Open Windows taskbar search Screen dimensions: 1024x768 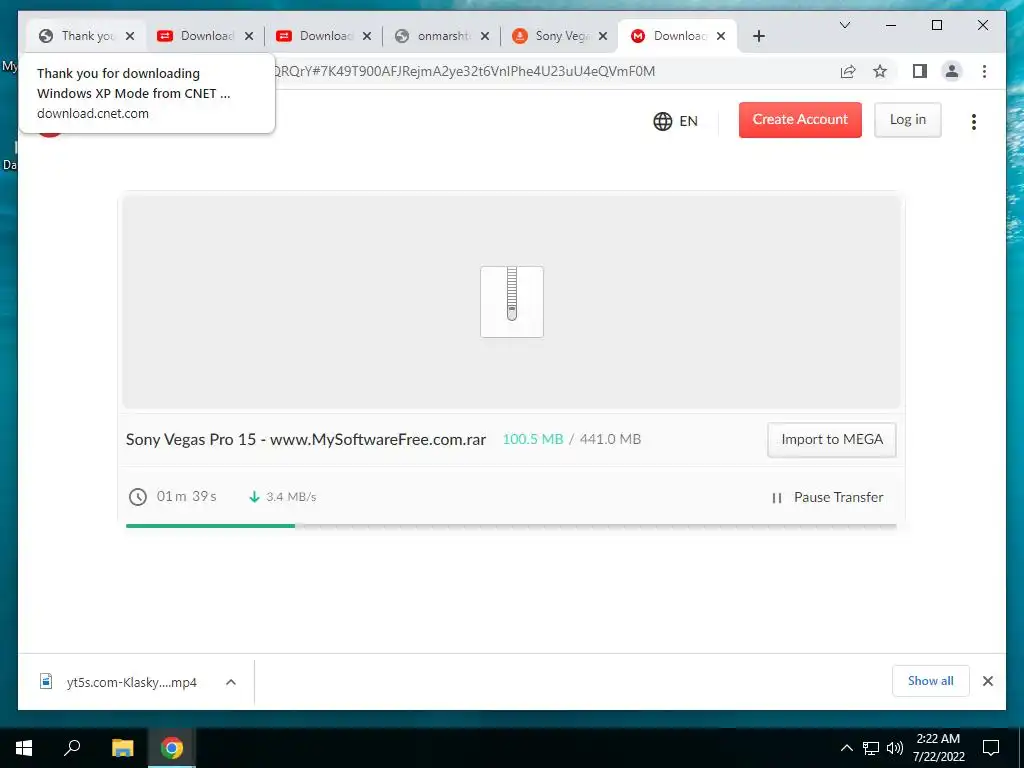[x=72, y=748]
